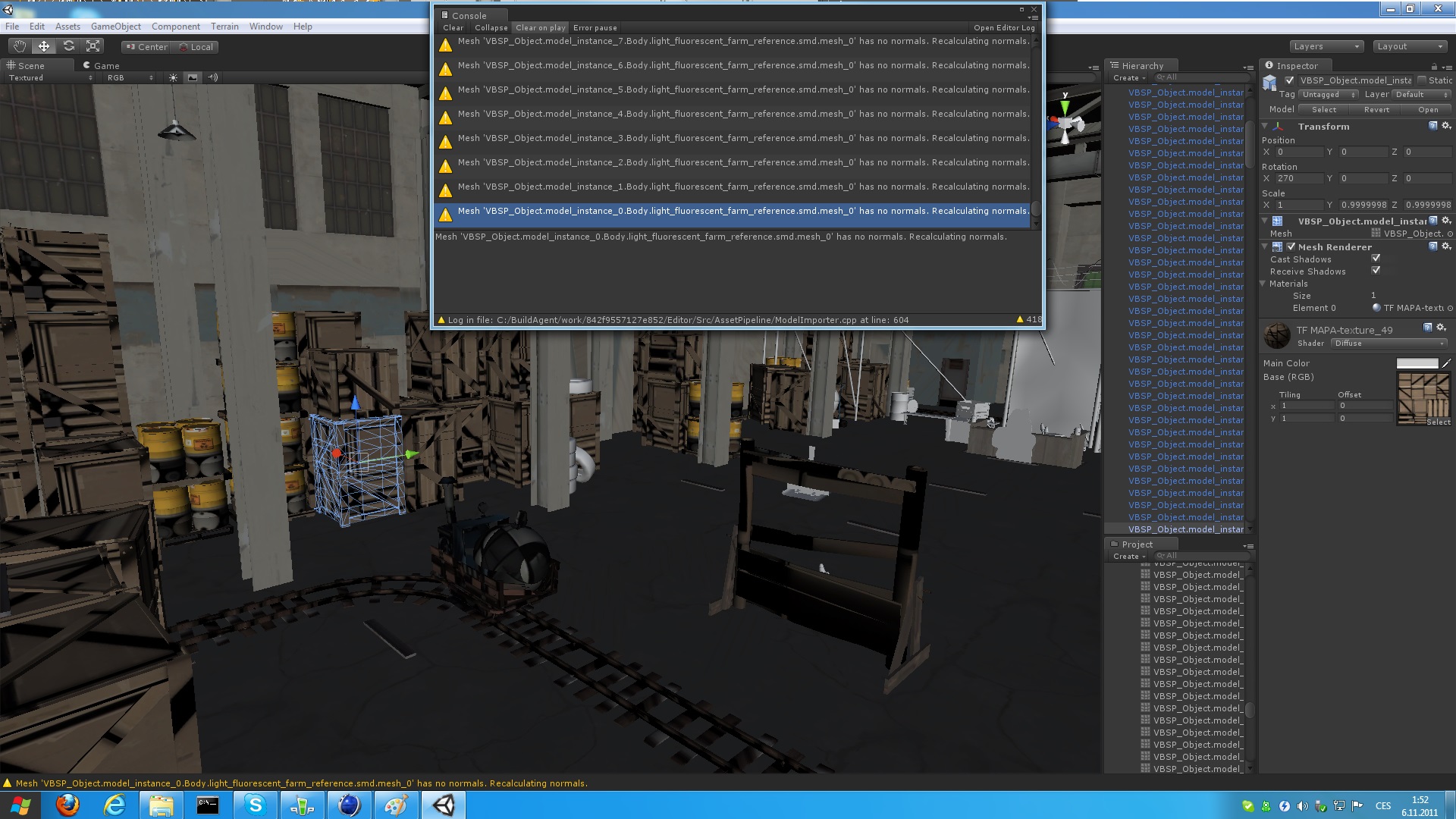1456x819 pixels.
Task: Toggle Collapse in Console
Action: point(491,27)
